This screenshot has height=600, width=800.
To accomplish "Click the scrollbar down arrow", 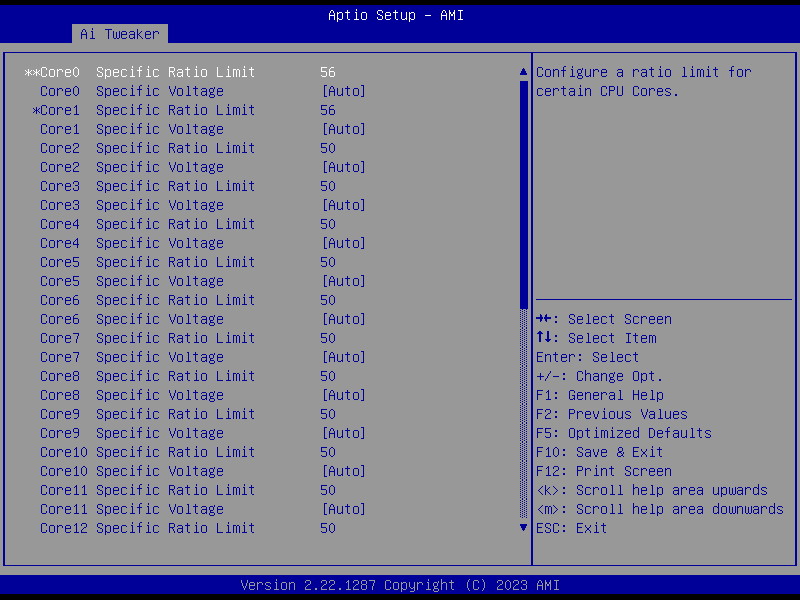I will coord(523,528).
